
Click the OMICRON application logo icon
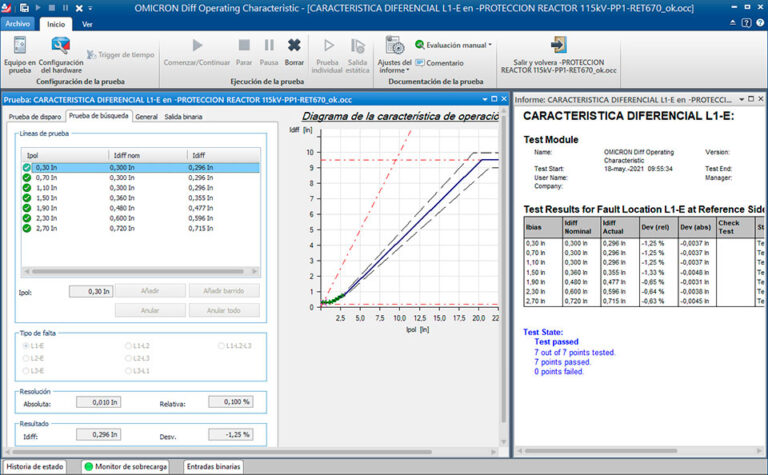[7, 8]
